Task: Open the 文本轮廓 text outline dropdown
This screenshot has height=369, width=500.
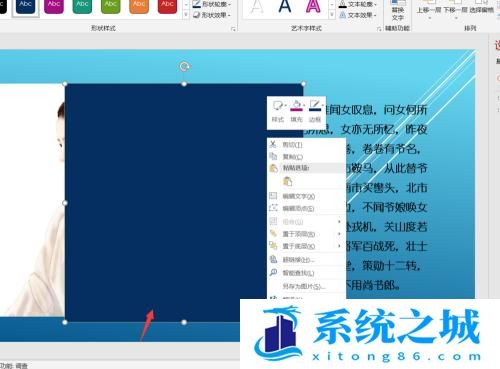Action: coord(358,4)
